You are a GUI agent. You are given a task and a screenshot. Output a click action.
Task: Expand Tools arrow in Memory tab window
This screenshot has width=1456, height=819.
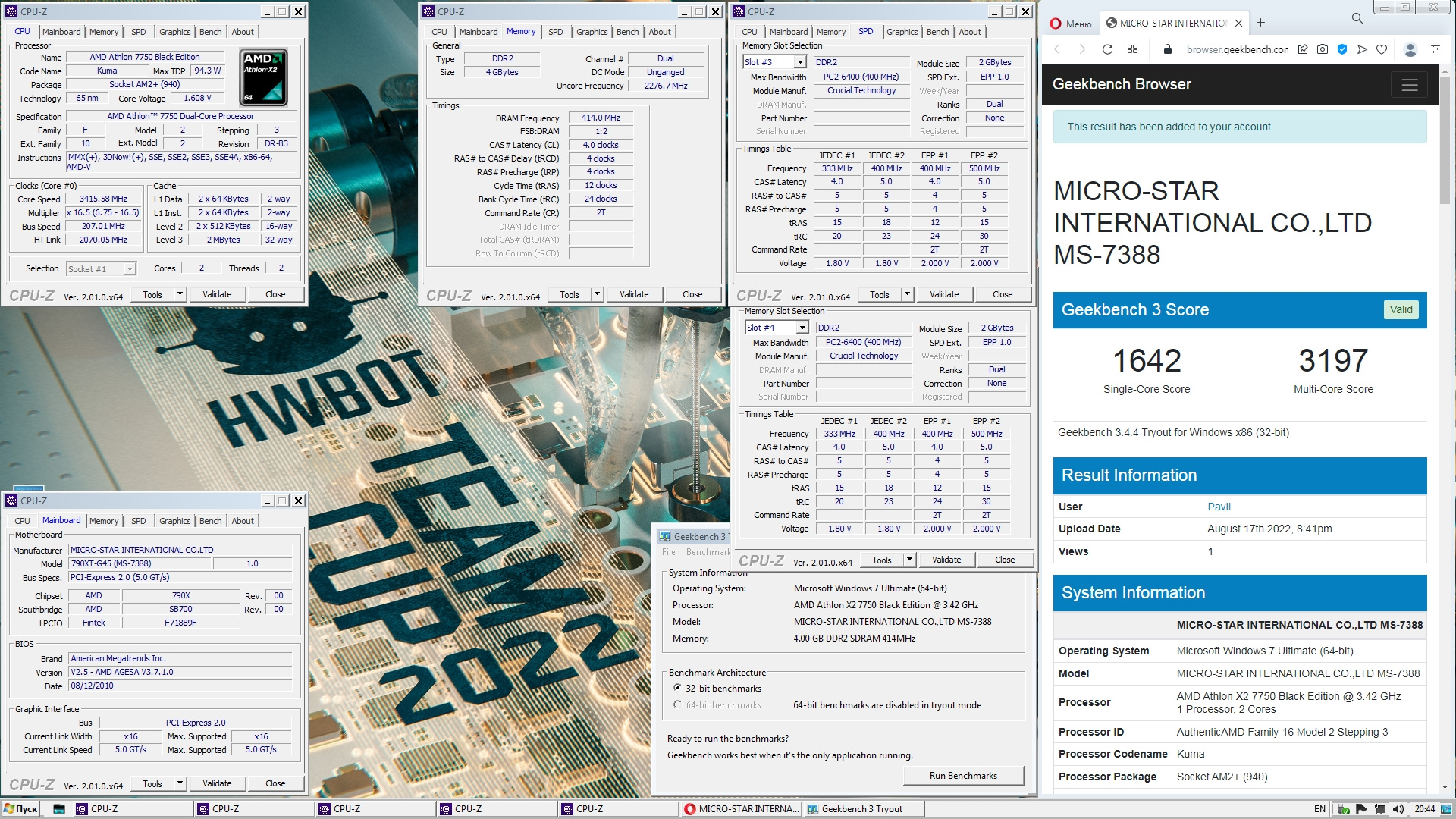click(597, 294)
